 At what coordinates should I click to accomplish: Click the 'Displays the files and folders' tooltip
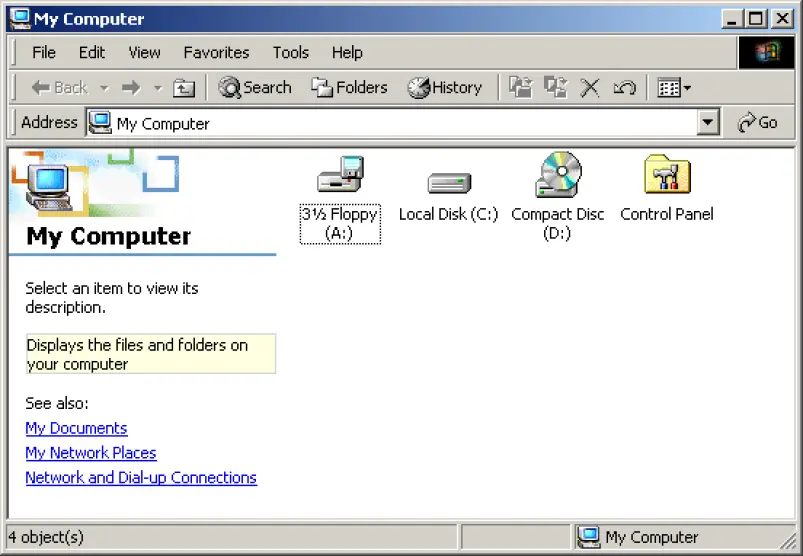click(151, 354)
